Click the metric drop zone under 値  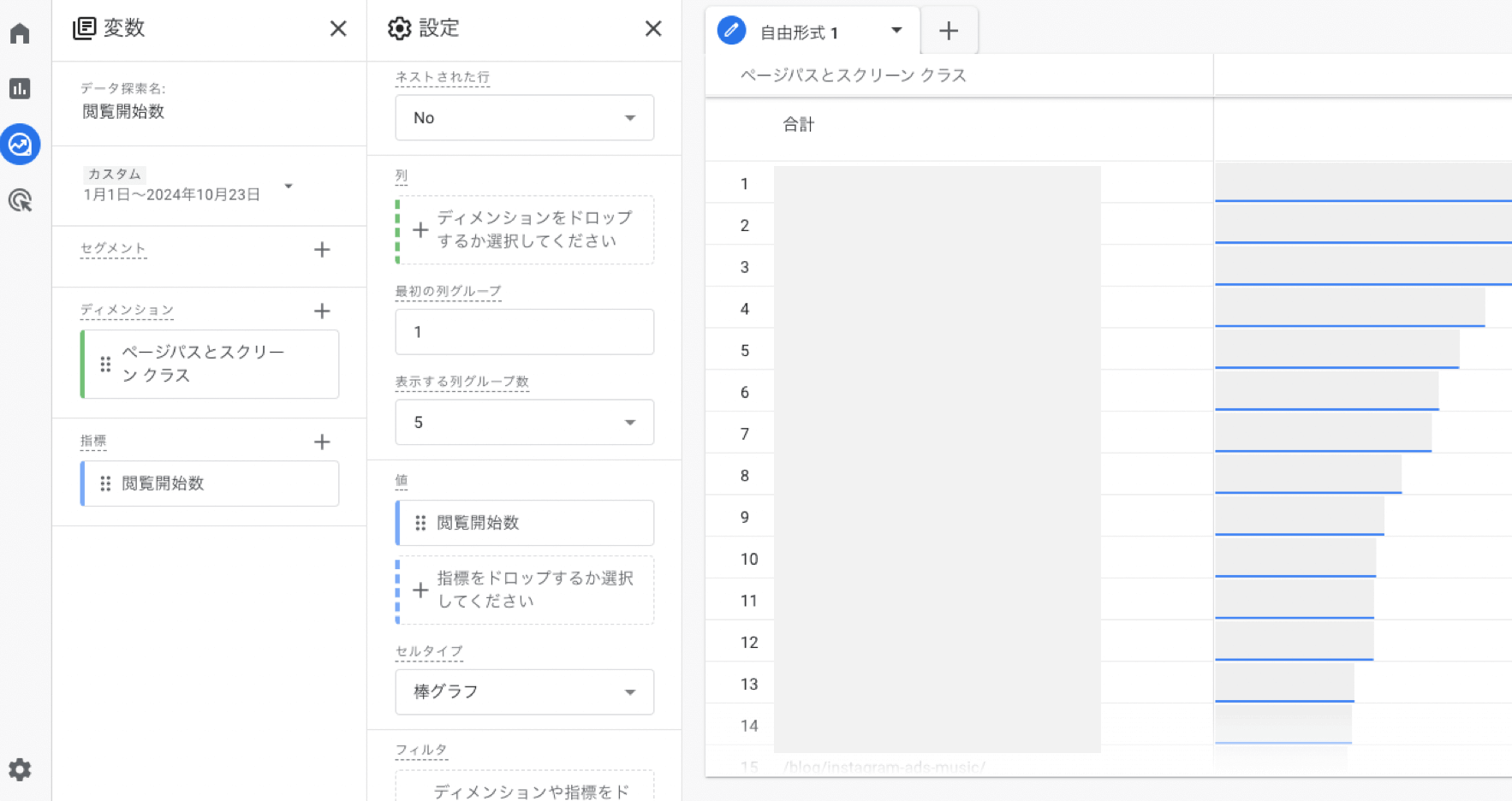click(526, 590)
